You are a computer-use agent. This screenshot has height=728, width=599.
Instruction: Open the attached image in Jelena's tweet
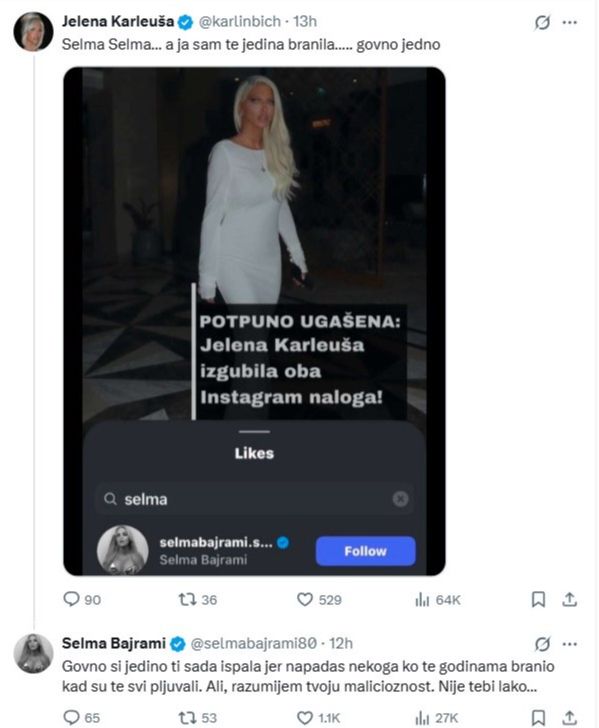pyautogui.click(x=254, y=321)
